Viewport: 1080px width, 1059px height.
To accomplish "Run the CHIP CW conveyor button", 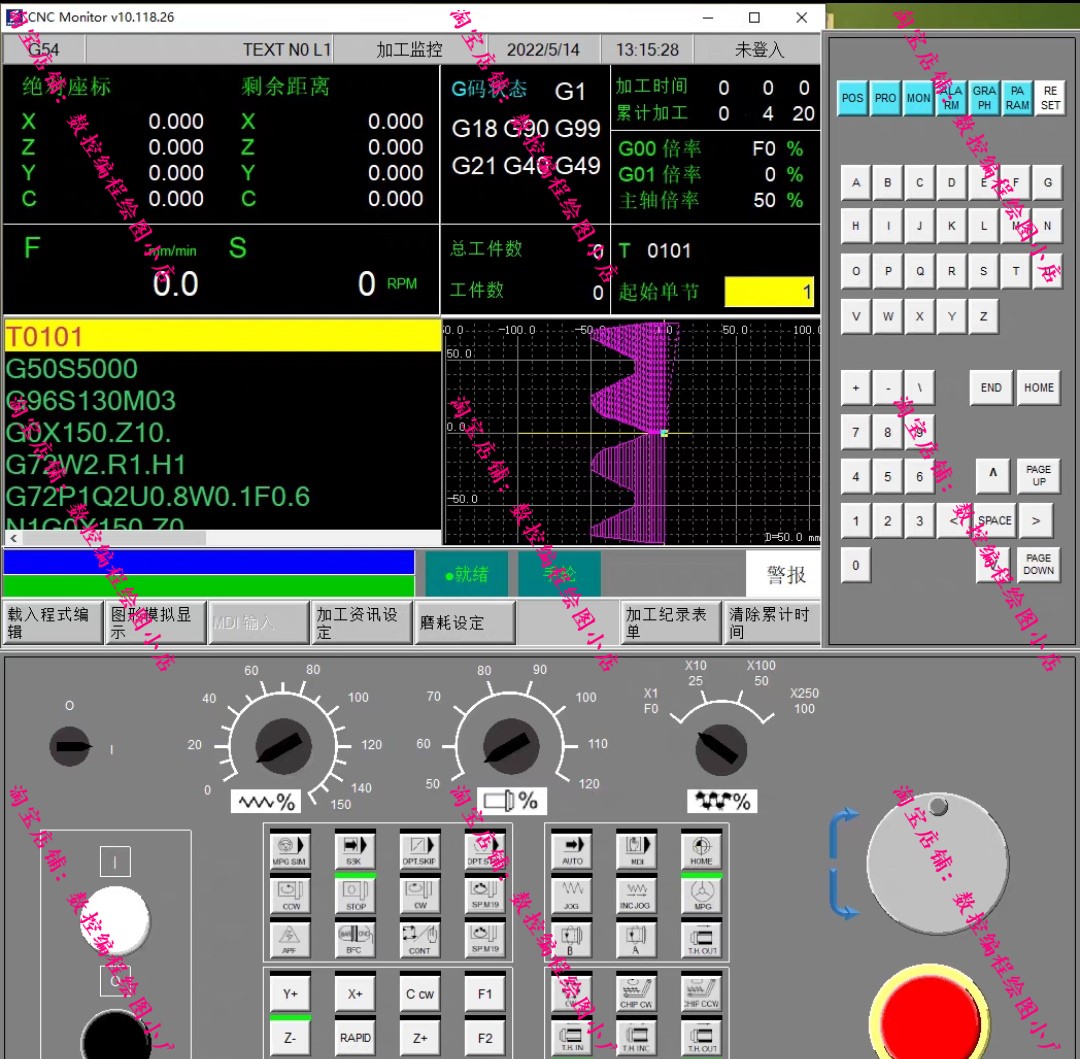I will tap(636, 993).
